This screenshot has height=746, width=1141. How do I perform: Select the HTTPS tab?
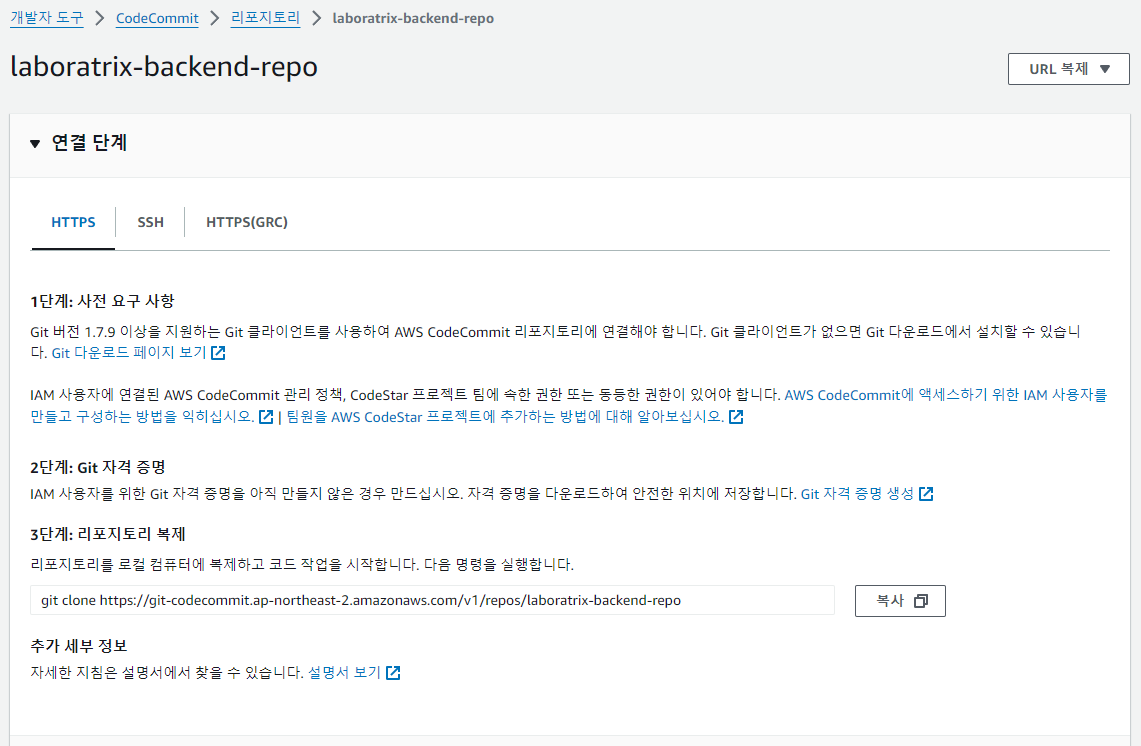73,222
